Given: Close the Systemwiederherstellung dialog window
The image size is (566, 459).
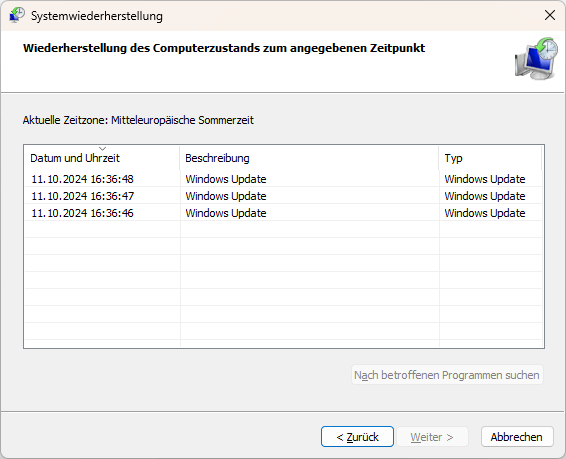Looking at the screenshot, I should pos(549,15).
